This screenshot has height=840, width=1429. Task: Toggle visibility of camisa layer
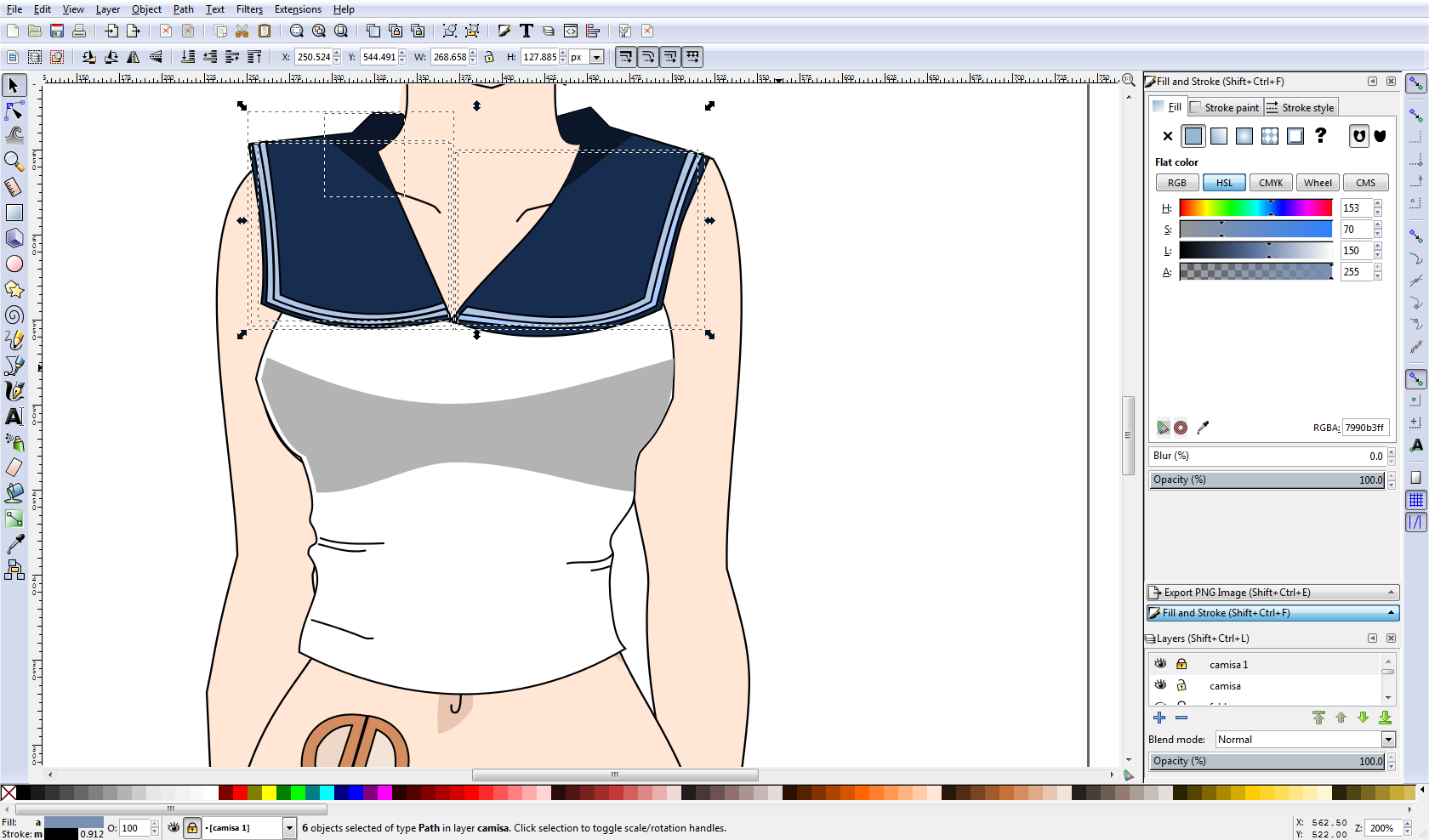coord(1160,685)
